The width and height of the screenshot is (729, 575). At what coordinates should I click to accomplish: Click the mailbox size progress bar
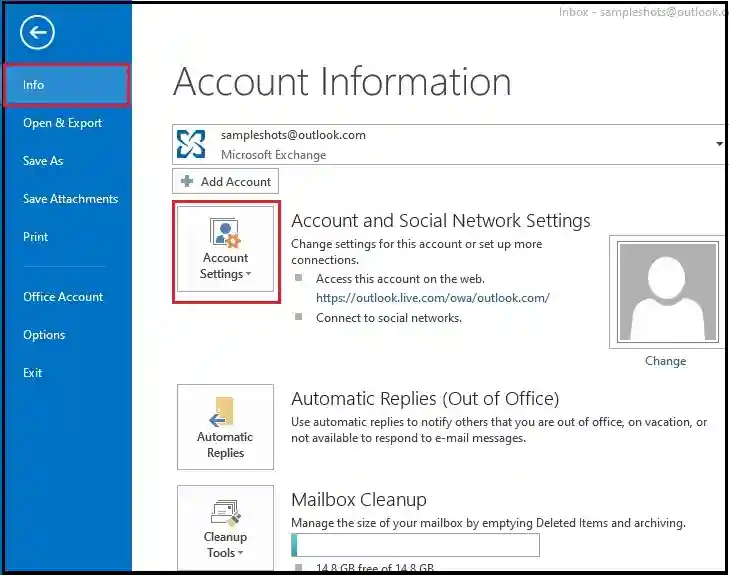[x=415, y=545]
